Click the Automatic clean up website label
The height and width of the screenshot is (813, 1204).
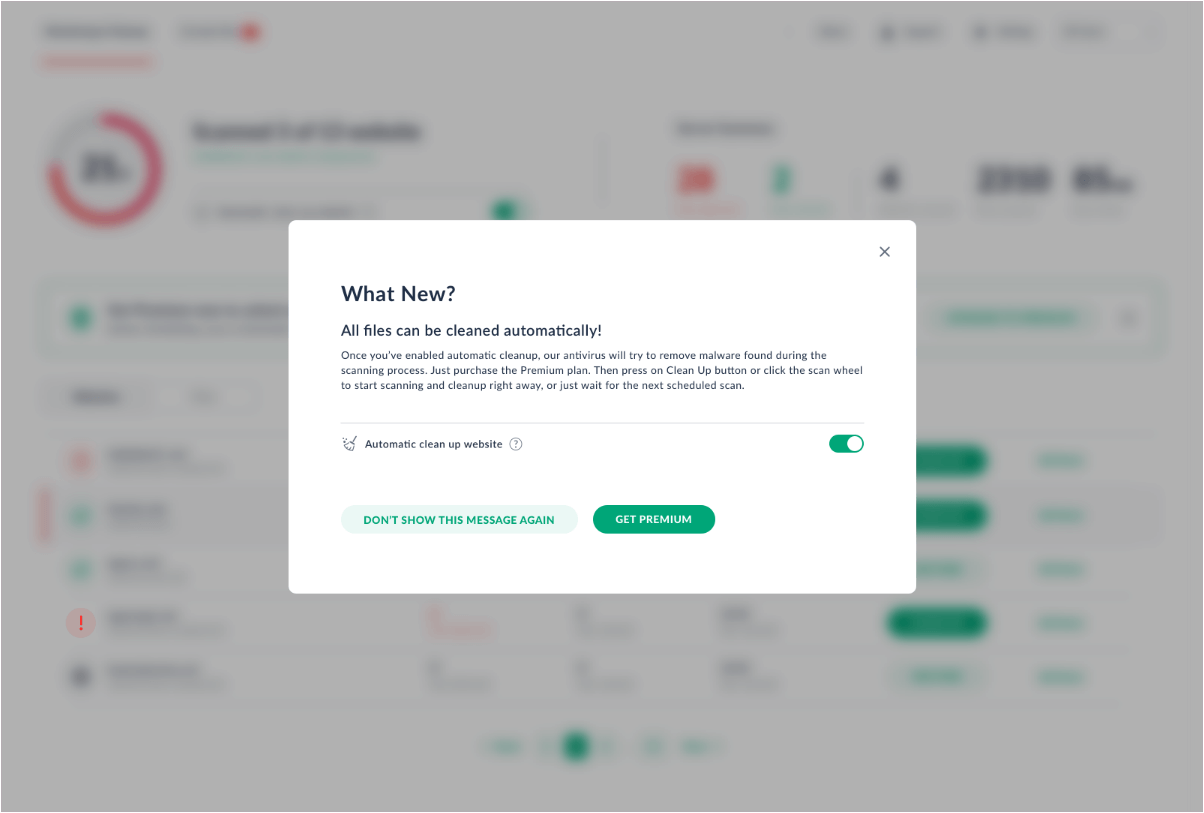[433, 444]
